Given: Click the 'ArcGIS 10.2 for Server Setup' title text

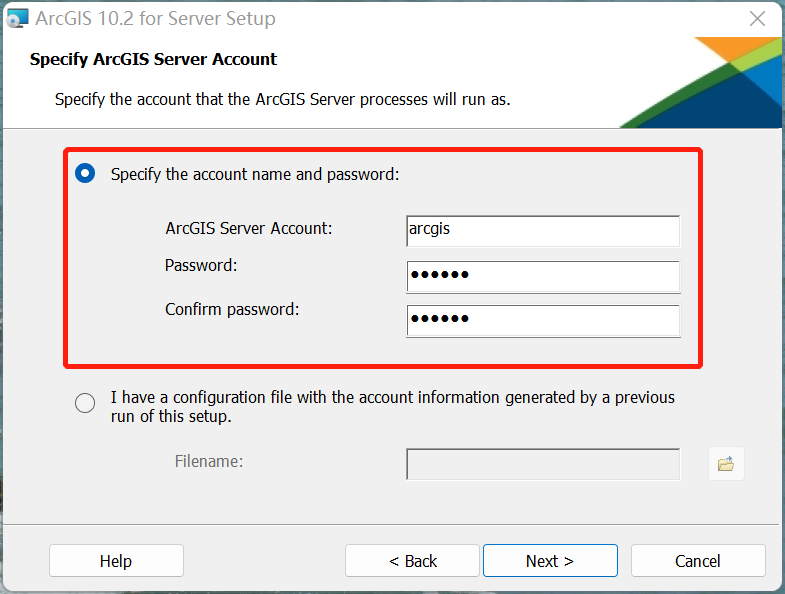Looking at the screenshot, I should [x=155, y=19].
